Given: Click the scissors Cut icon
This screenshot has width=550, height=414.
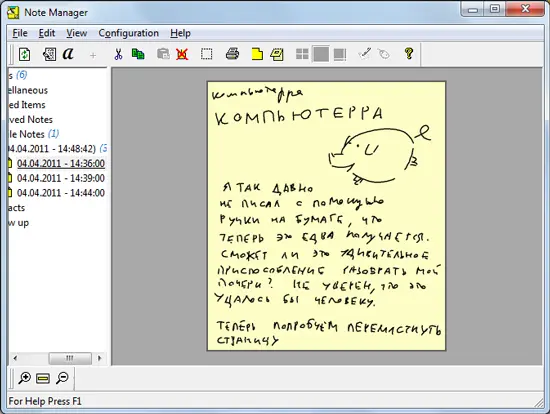Looking at the screenshot, I should coord(118,54).
